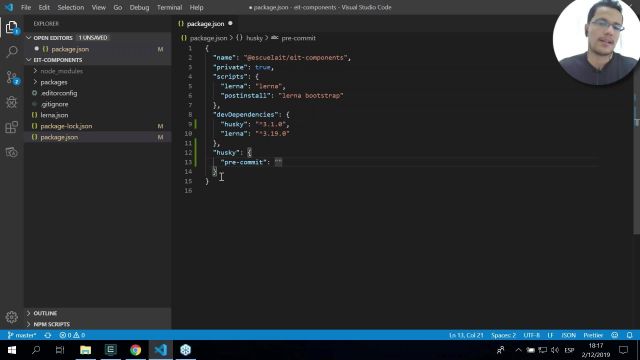Image resolution: width=640 pixels, height=360 pixels.
Task: Click the VS Code logo icon
Action: pos(9,7)
